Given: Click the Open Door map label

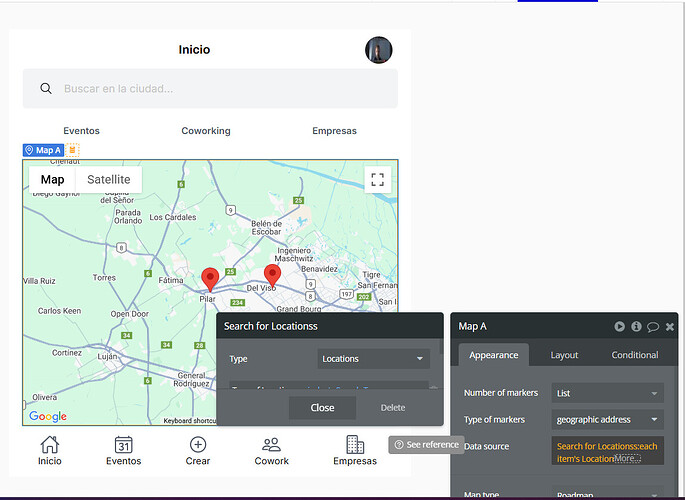Looking at the screenshot, I should pyautogui.click(x=130, y=314).
